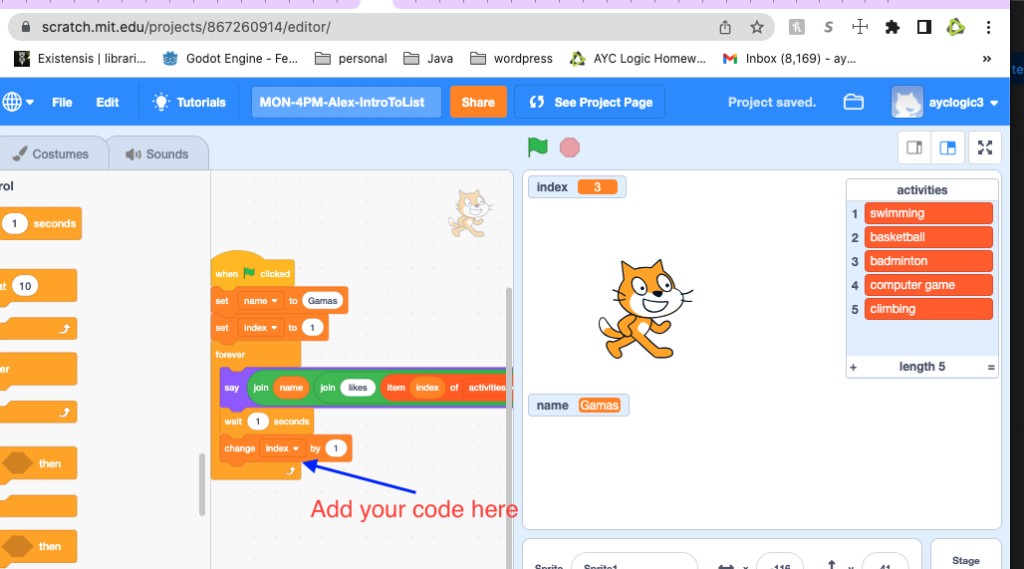Open Chrome three-dot menu
1024x569 pixels.
coord(988,27)
